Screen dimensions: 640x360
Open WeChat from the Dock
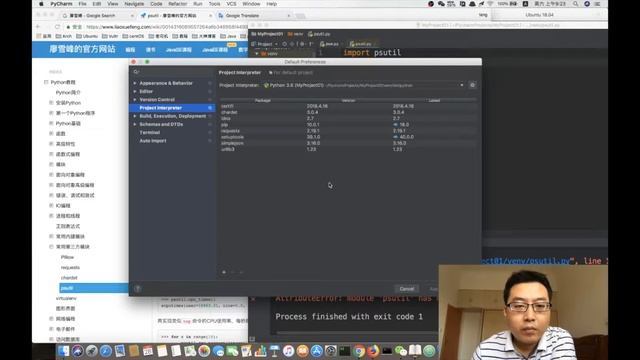401,351
